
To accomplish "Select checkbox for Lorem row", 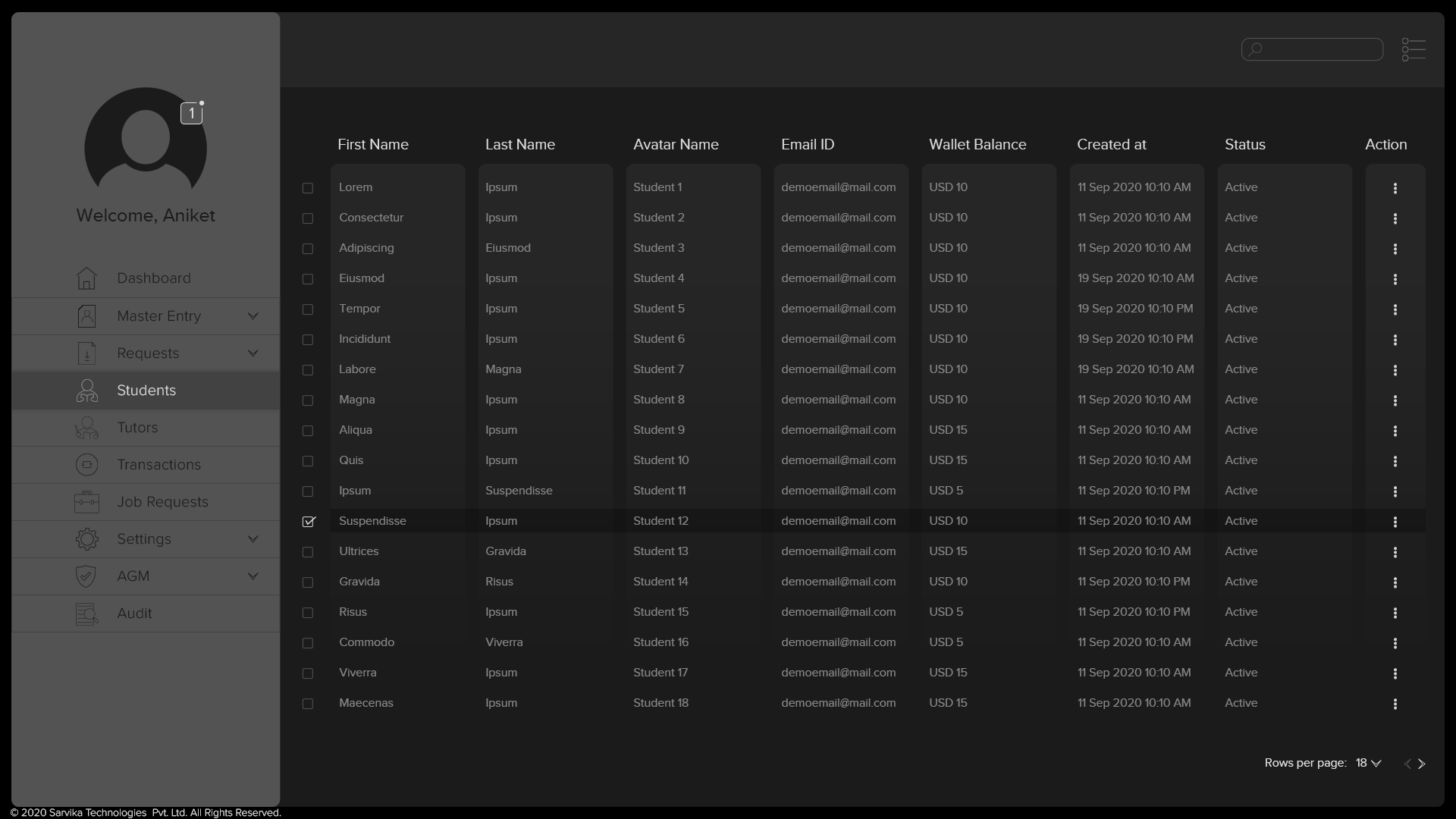I will [x=308, y=188].
